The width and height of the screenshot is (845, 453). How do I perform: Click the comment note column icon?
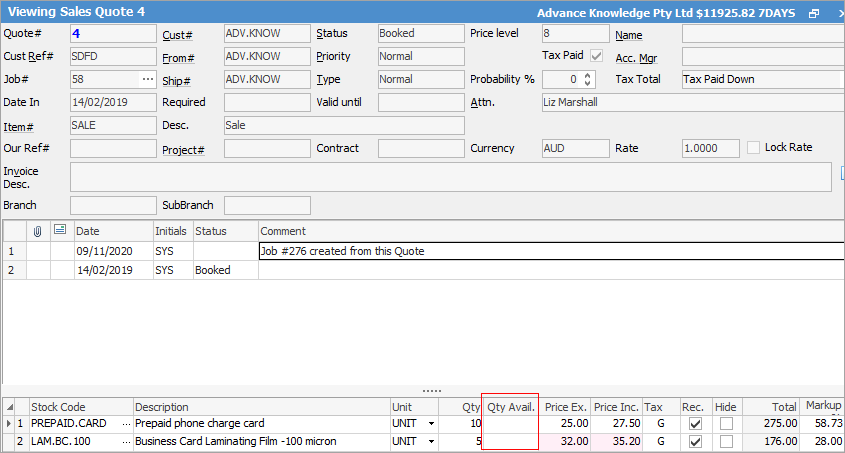pyautogui.click(x=60, y=231)
